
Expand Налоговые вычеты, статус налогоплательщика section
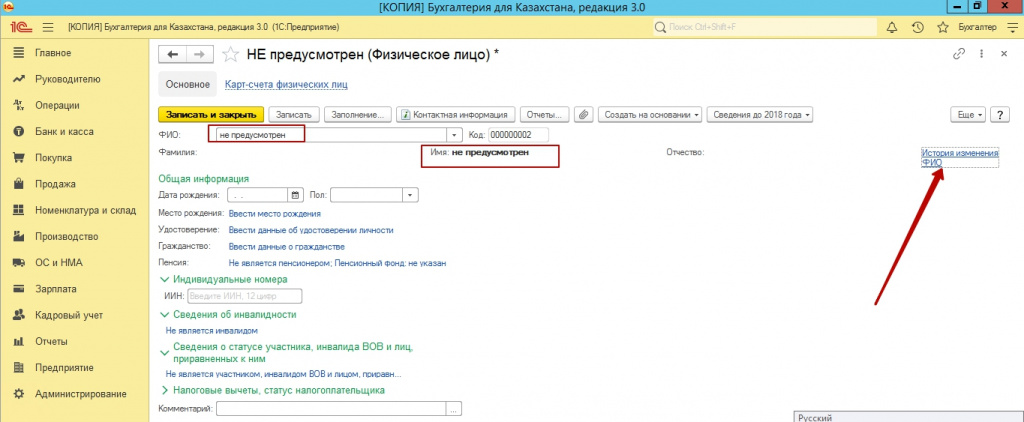272,390
